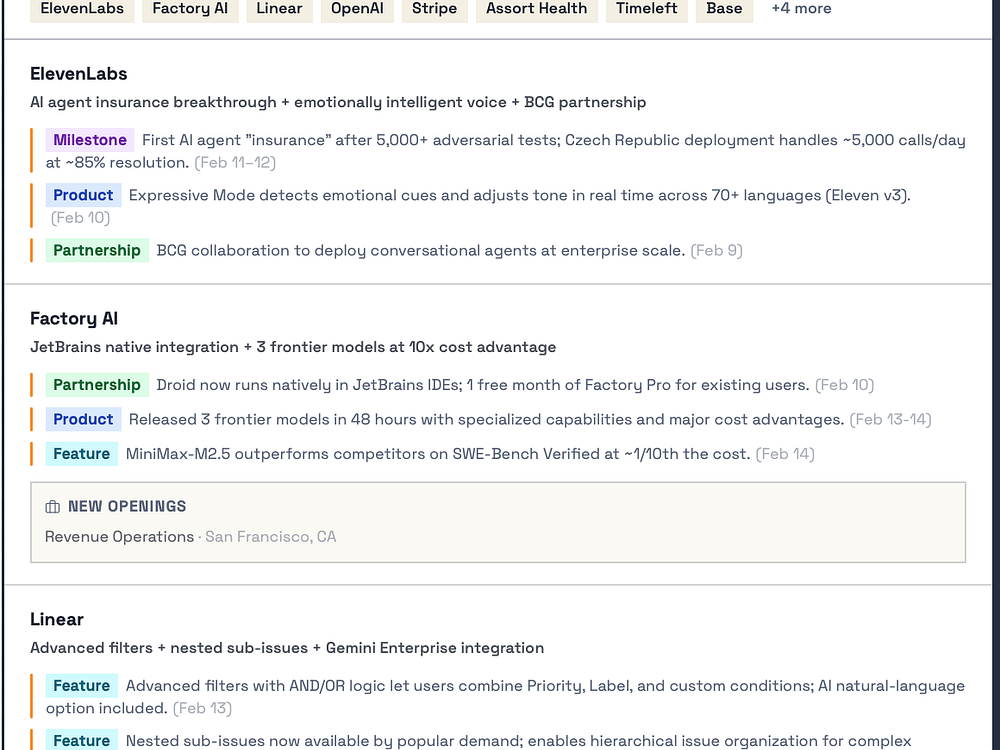Choose the Stripe chip
1000x750 pixels.
(434, 9)
